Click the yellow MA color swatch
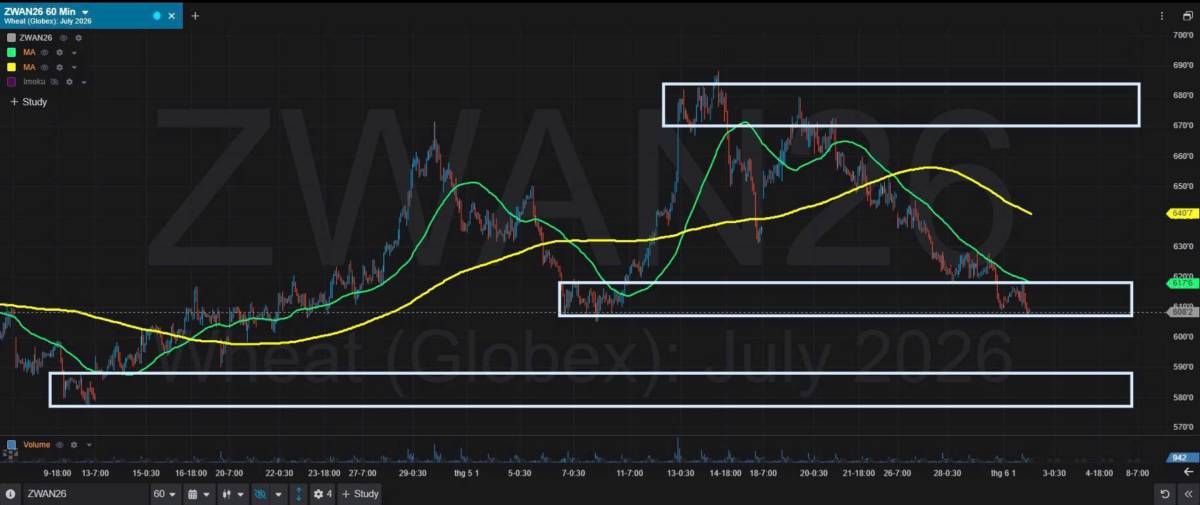Image resolution: width=1200 pixels, height=505 pixels. point(11,67)
